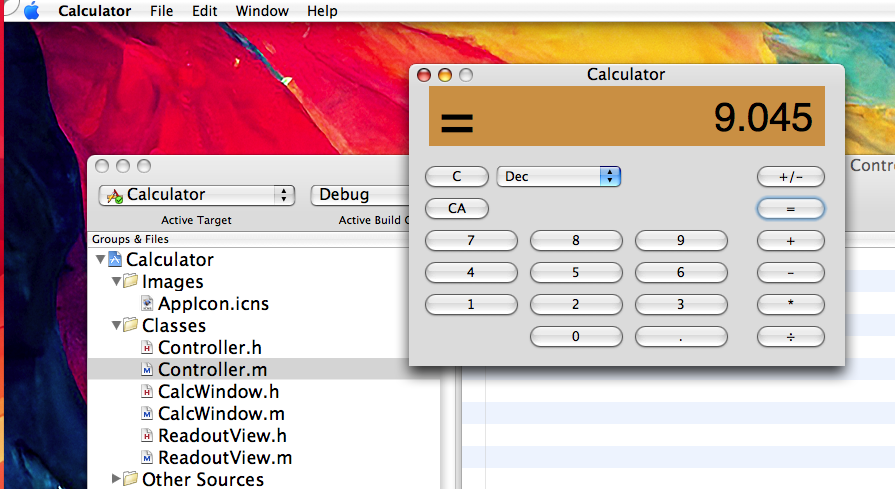This screenshot has width=895, height=489.
Task: Tap digit 5 on the keypad
Action: coord(576,273)
